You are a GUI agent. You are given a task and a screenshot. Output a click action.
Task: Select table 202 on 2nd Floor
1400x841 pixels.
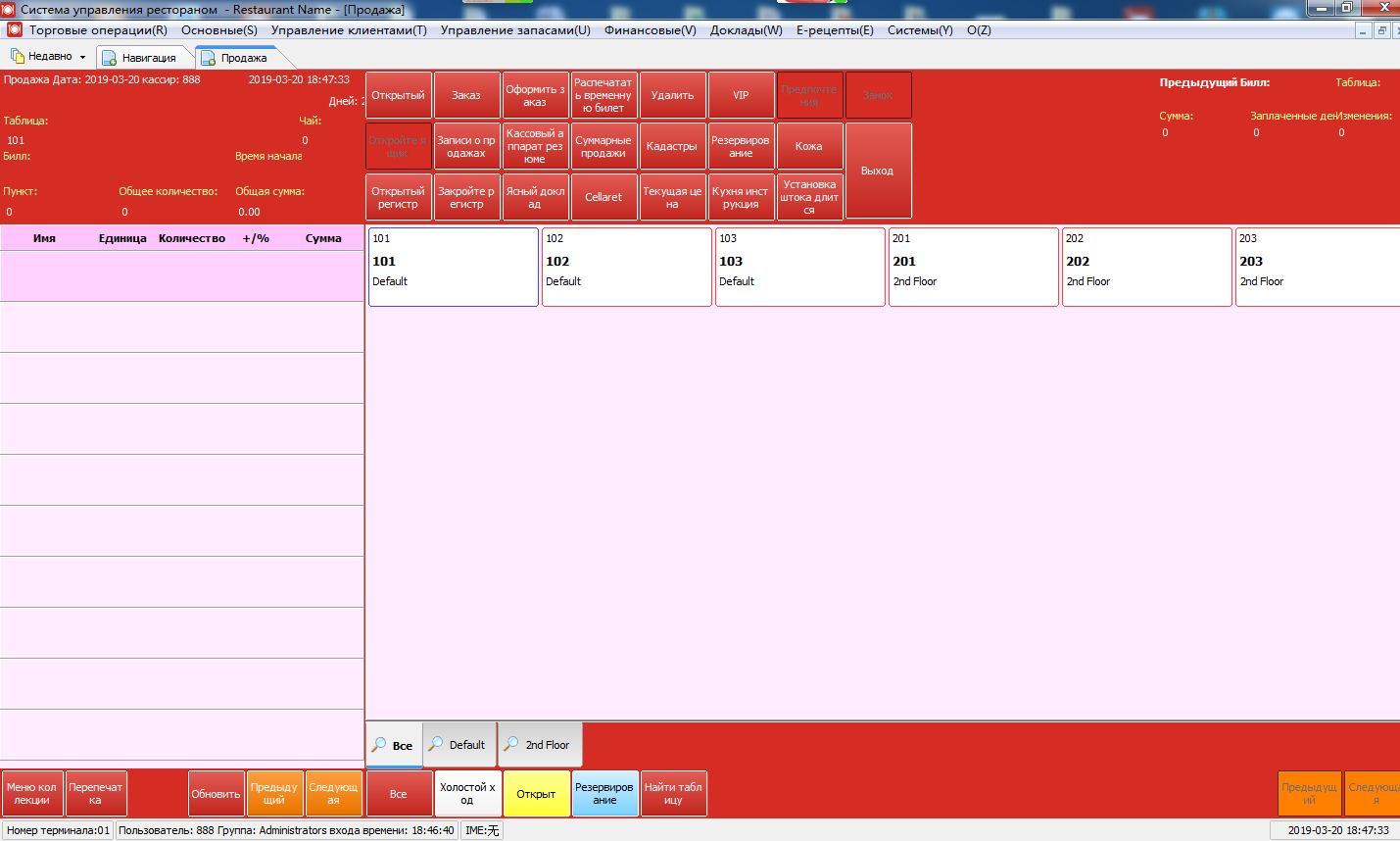pyautogui.click(x=1147, y=267)
